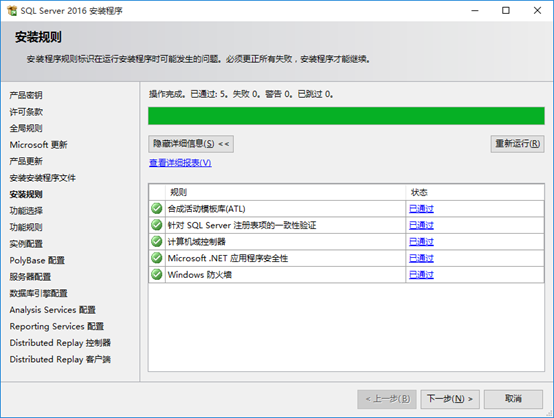
Task: Select PolyBase 配置 step in sidebar
Action: (x=37, y=260)
